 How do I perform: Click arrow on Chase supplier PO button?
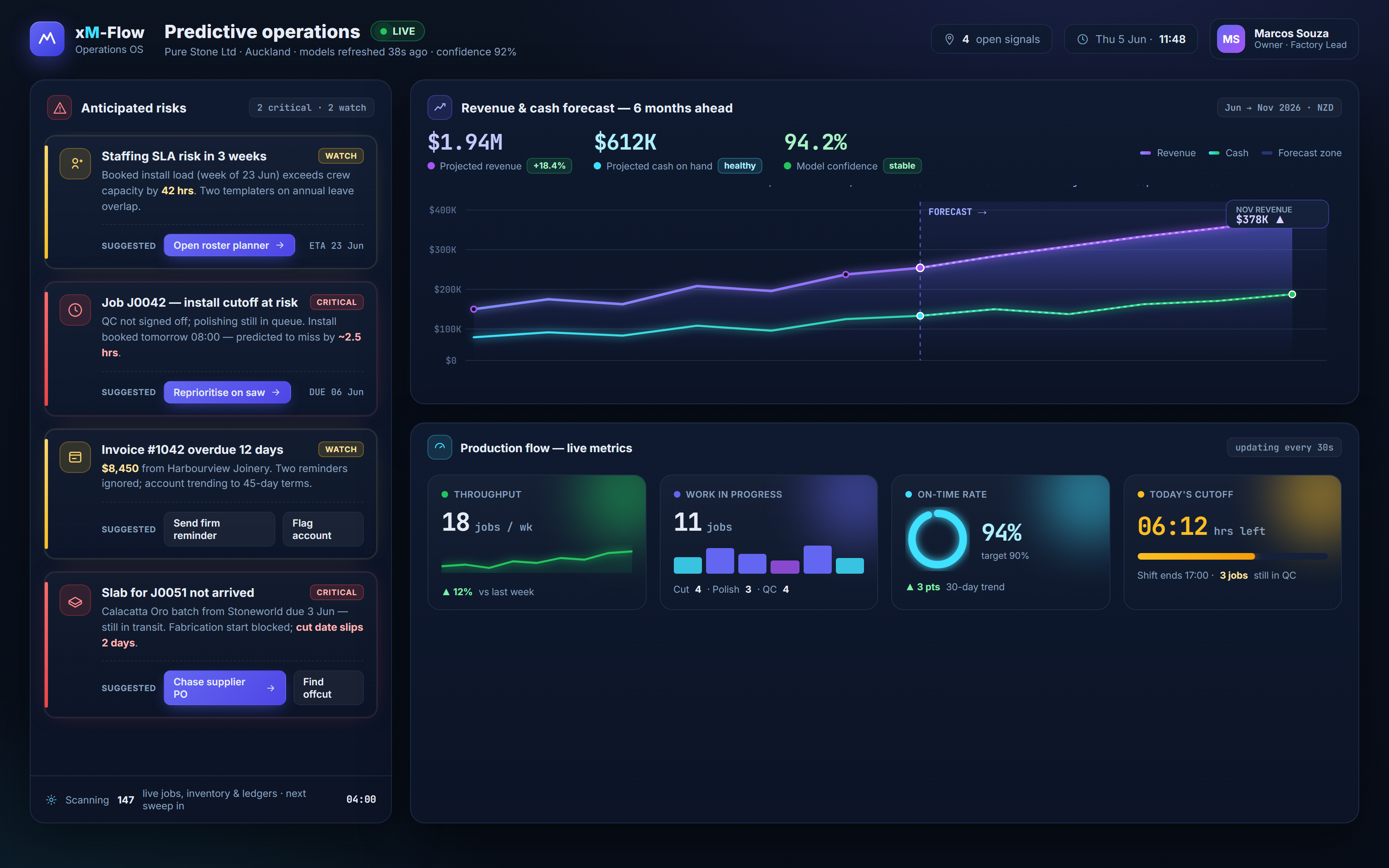(x=271, y=688)
